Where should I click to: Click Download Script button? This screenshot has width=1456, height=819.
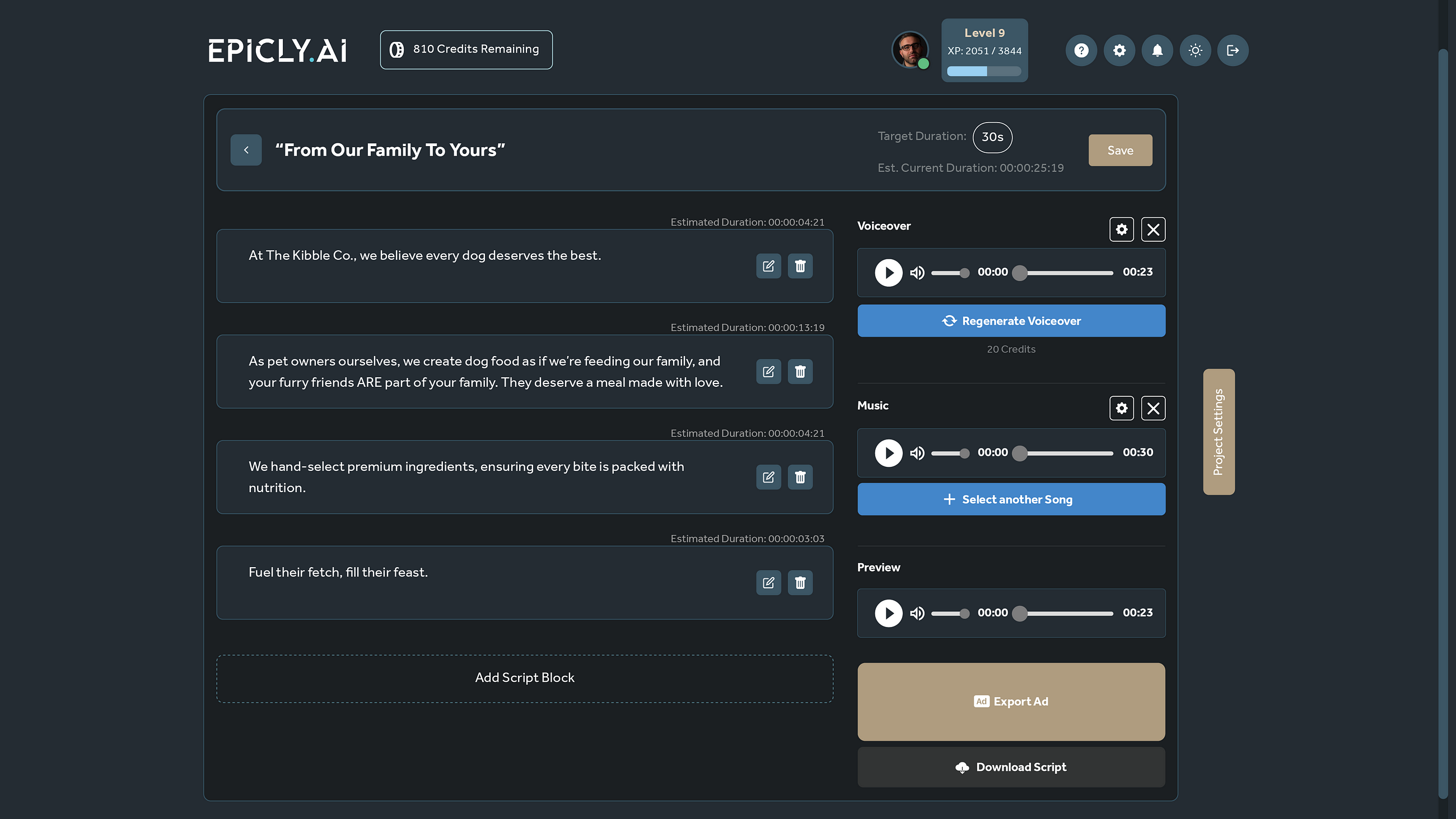1011,767
